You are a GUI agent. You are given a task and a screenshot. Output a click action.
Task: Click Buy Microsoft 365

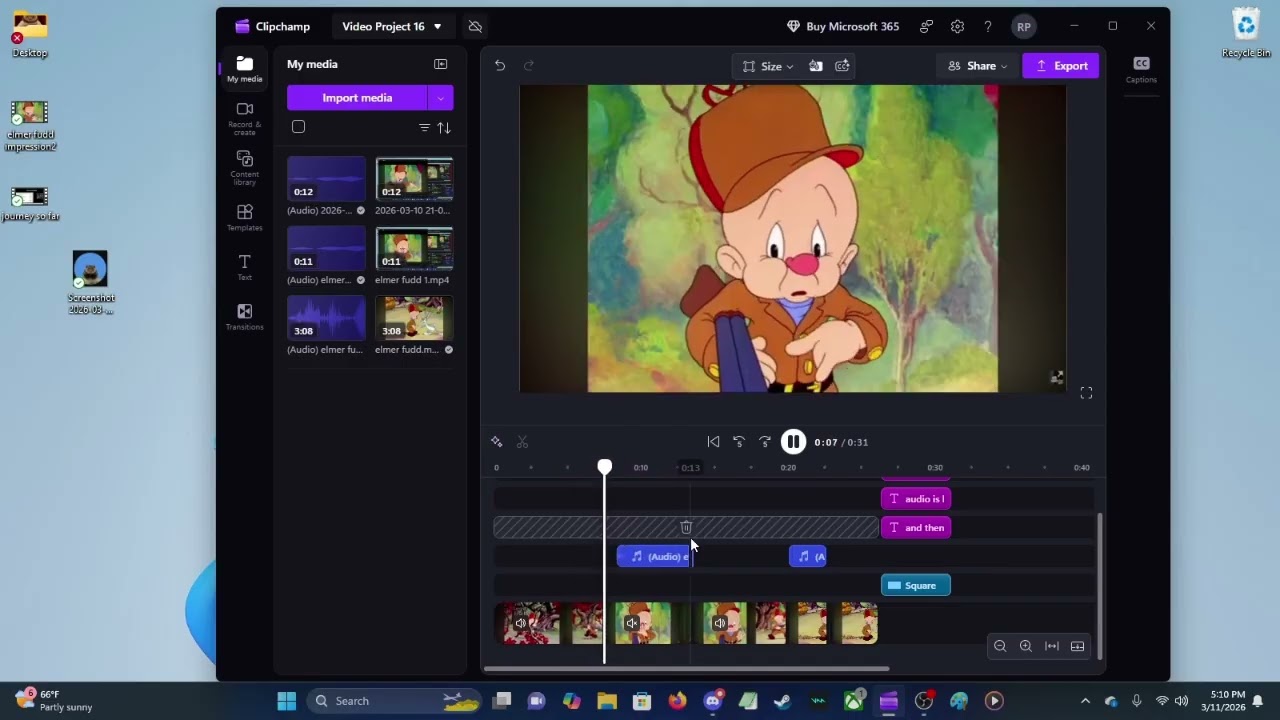pyautogui.click(x=843, y=26)
